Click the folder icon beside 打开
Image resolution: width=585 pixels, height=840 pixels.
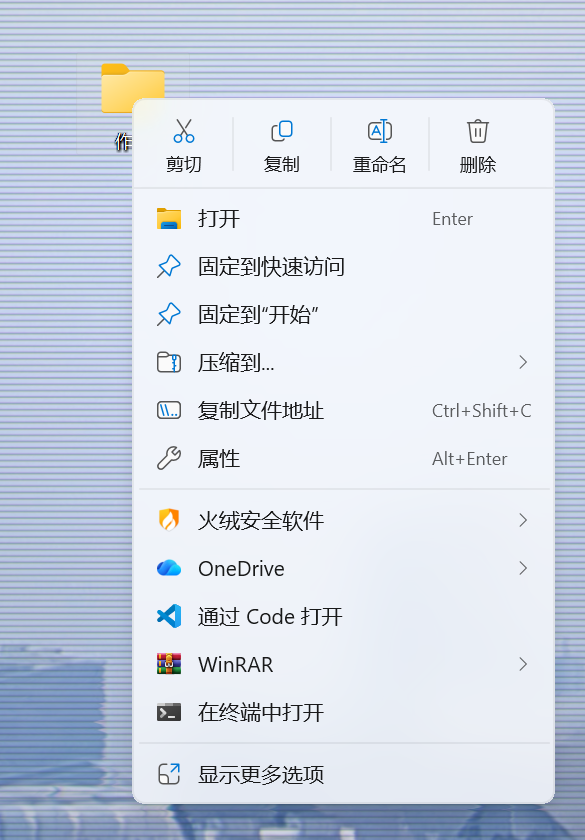[x=169, y=219]
